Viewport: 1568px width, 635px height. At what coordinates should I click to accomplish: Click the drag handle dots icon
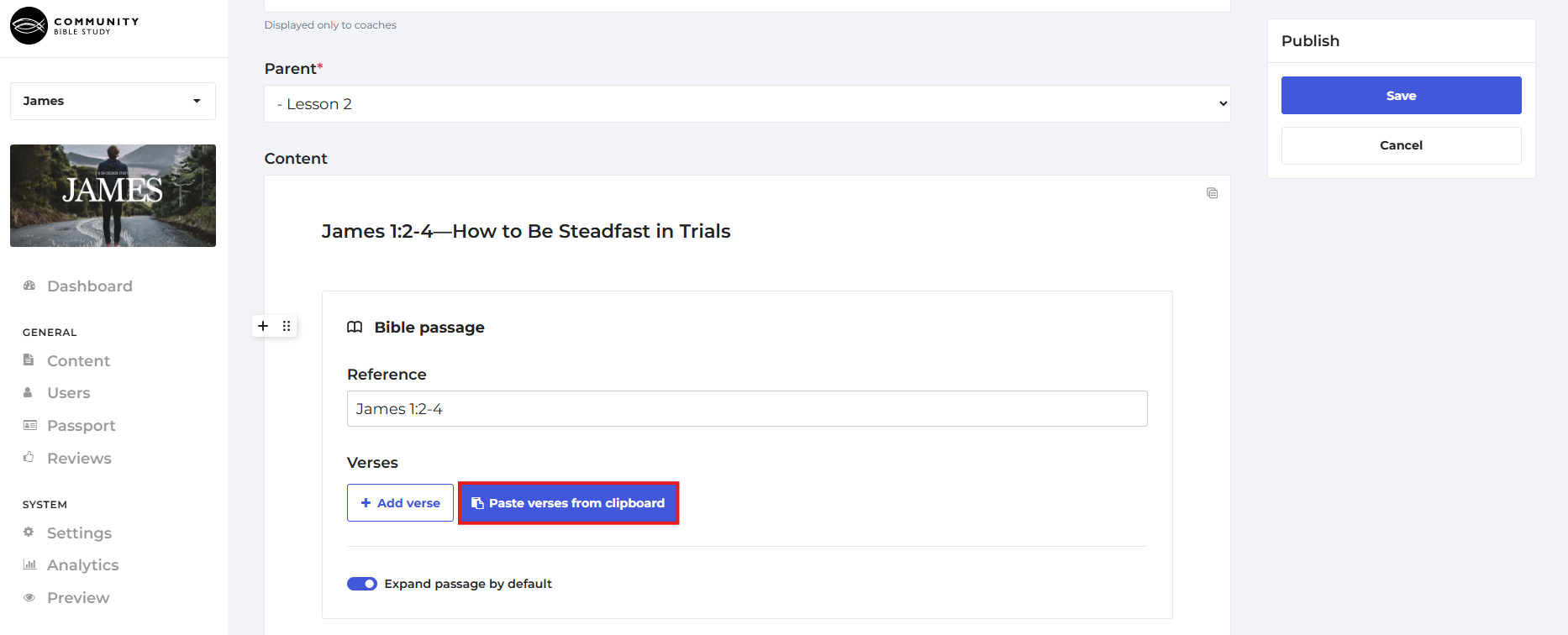(x=287, y=326)
